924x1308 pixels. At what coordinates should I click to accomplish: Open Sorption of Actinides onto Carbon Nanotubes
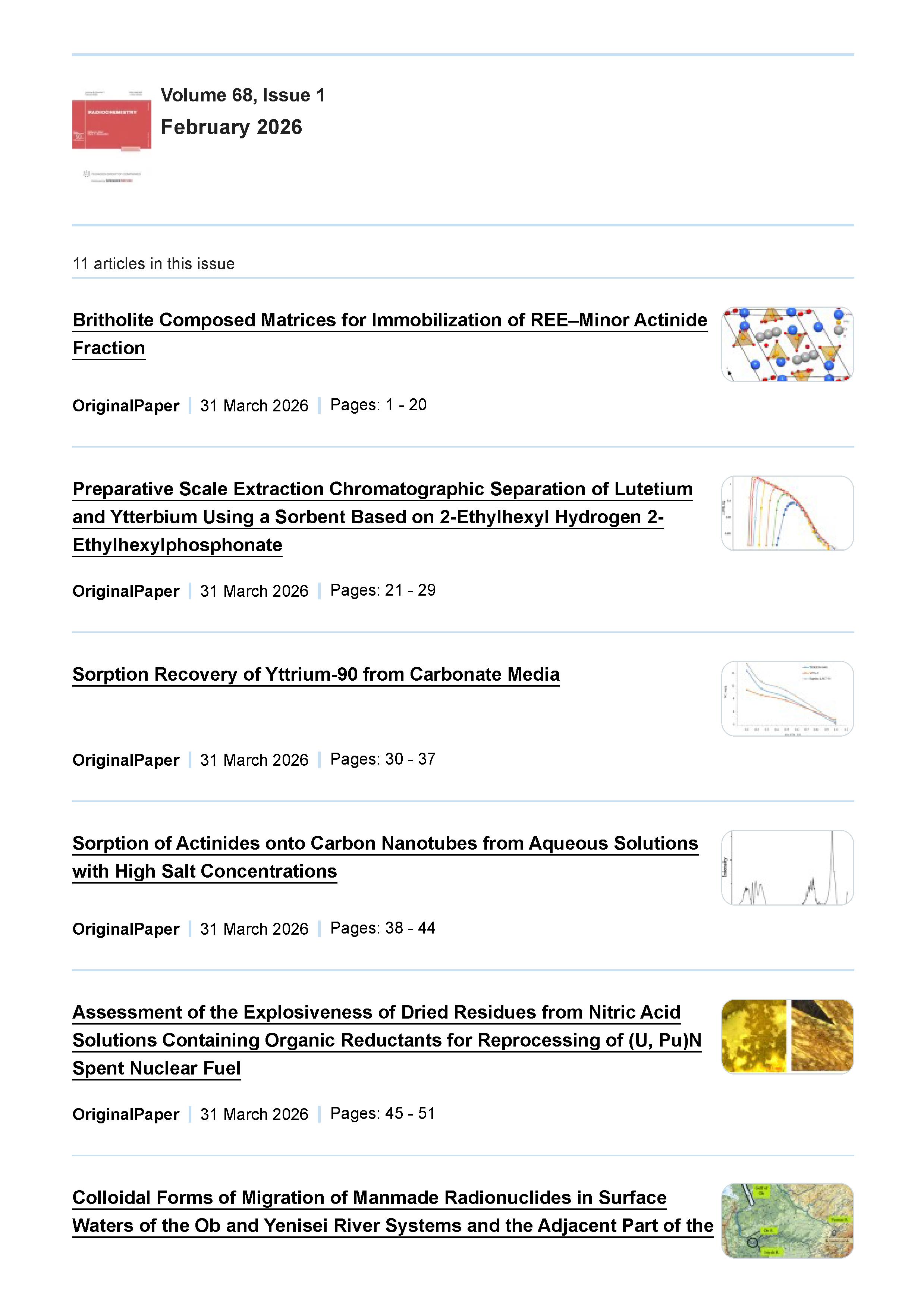(384, 844)
